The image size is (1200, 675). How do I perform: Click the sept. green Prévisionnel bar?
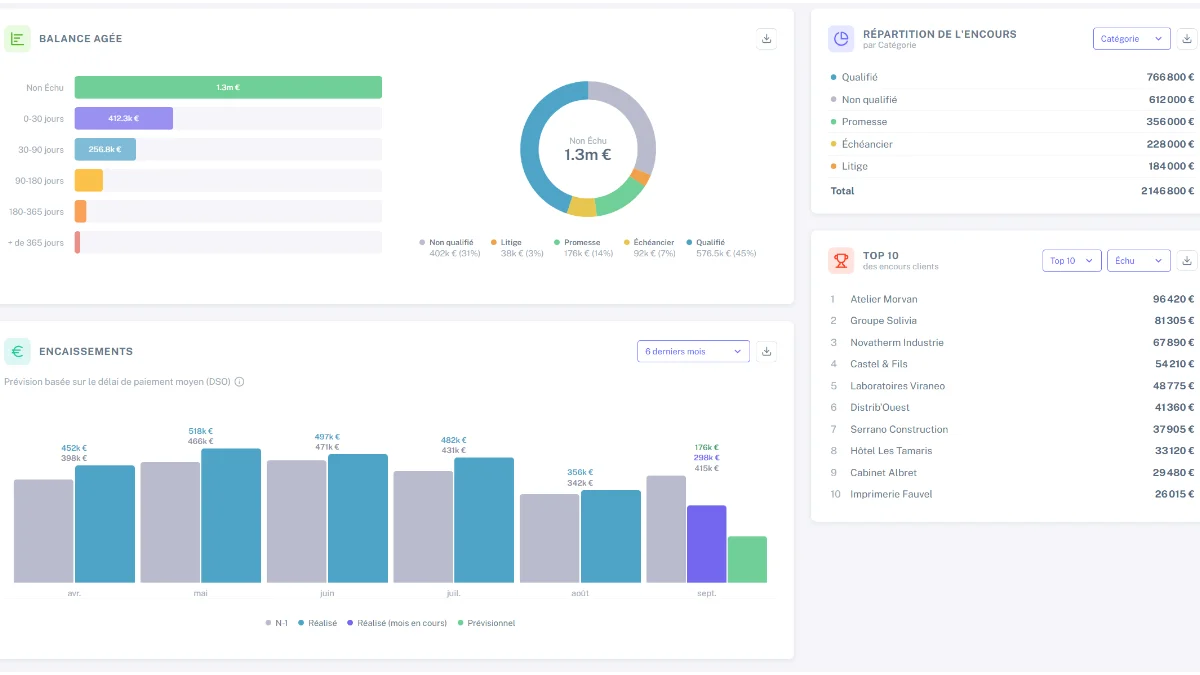[747, 559]
